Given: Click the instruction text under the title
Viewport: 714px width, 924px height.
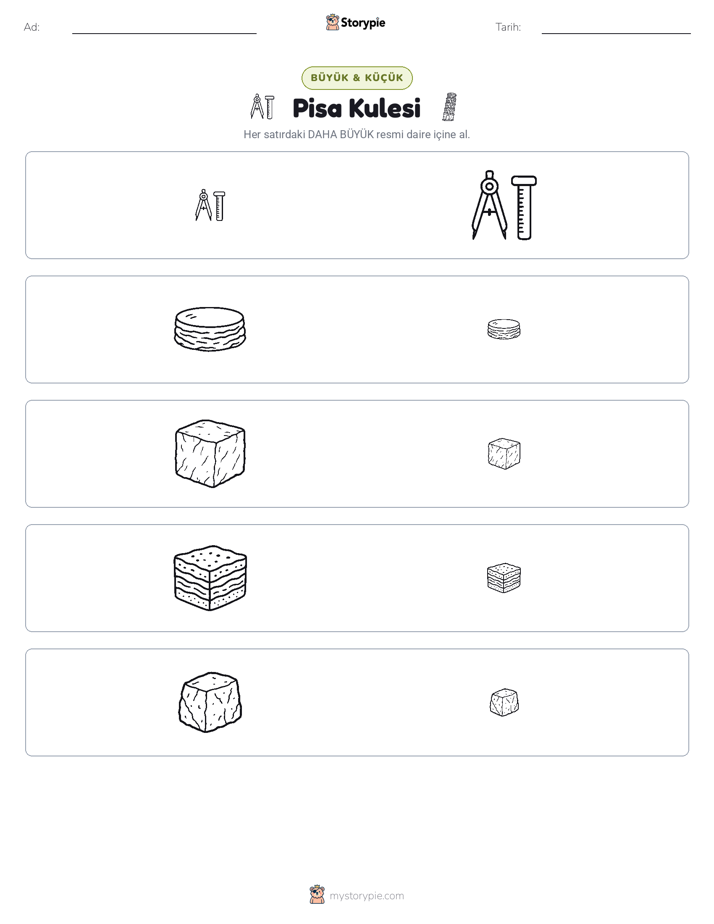Looking at the screenshot, I should tap(357, 134).
